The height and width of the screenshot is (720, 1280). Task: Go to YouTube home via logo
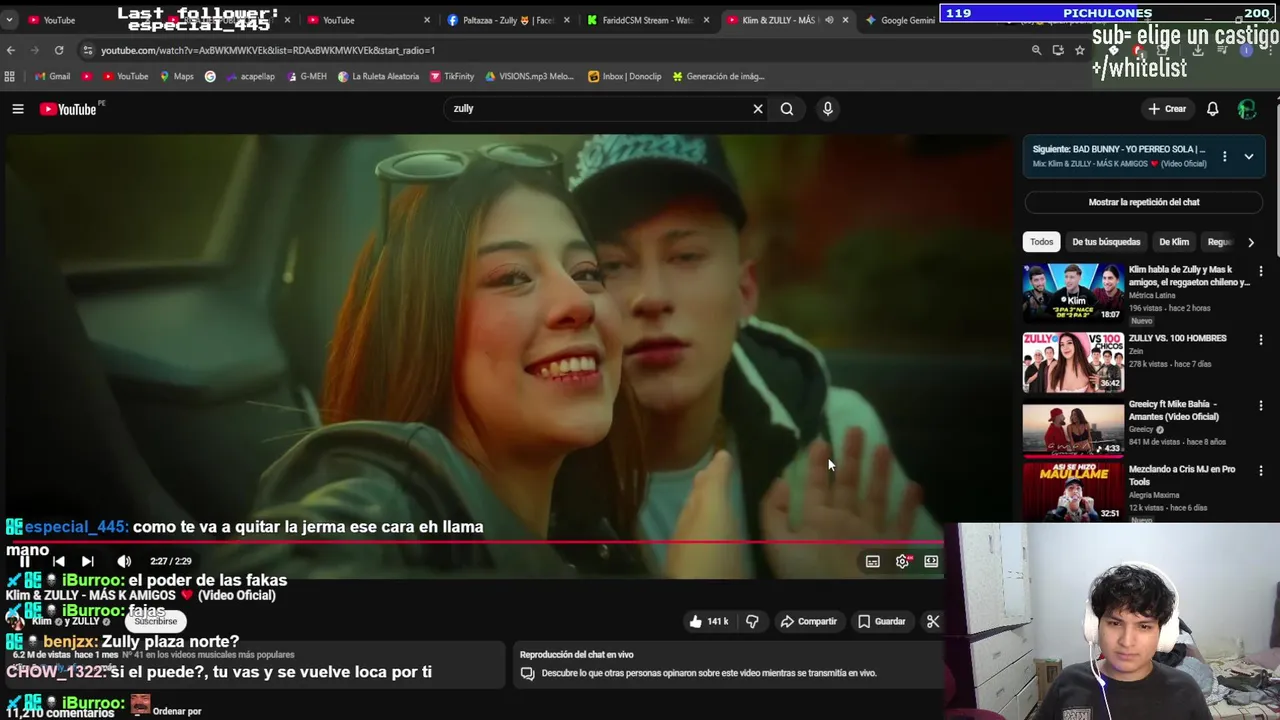(x=68, y=109)
